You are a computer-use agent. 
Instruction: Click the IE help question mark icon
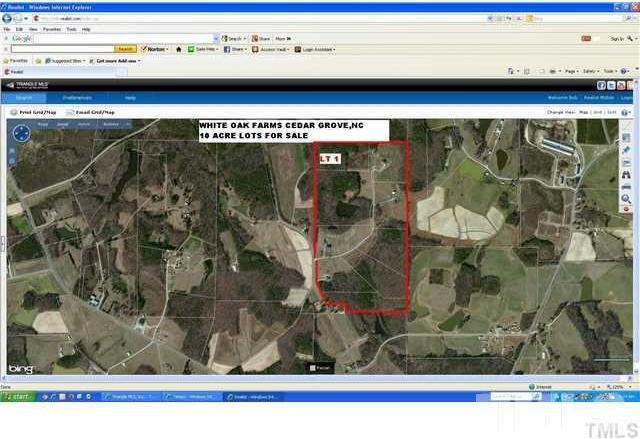(x=624, y=71)
